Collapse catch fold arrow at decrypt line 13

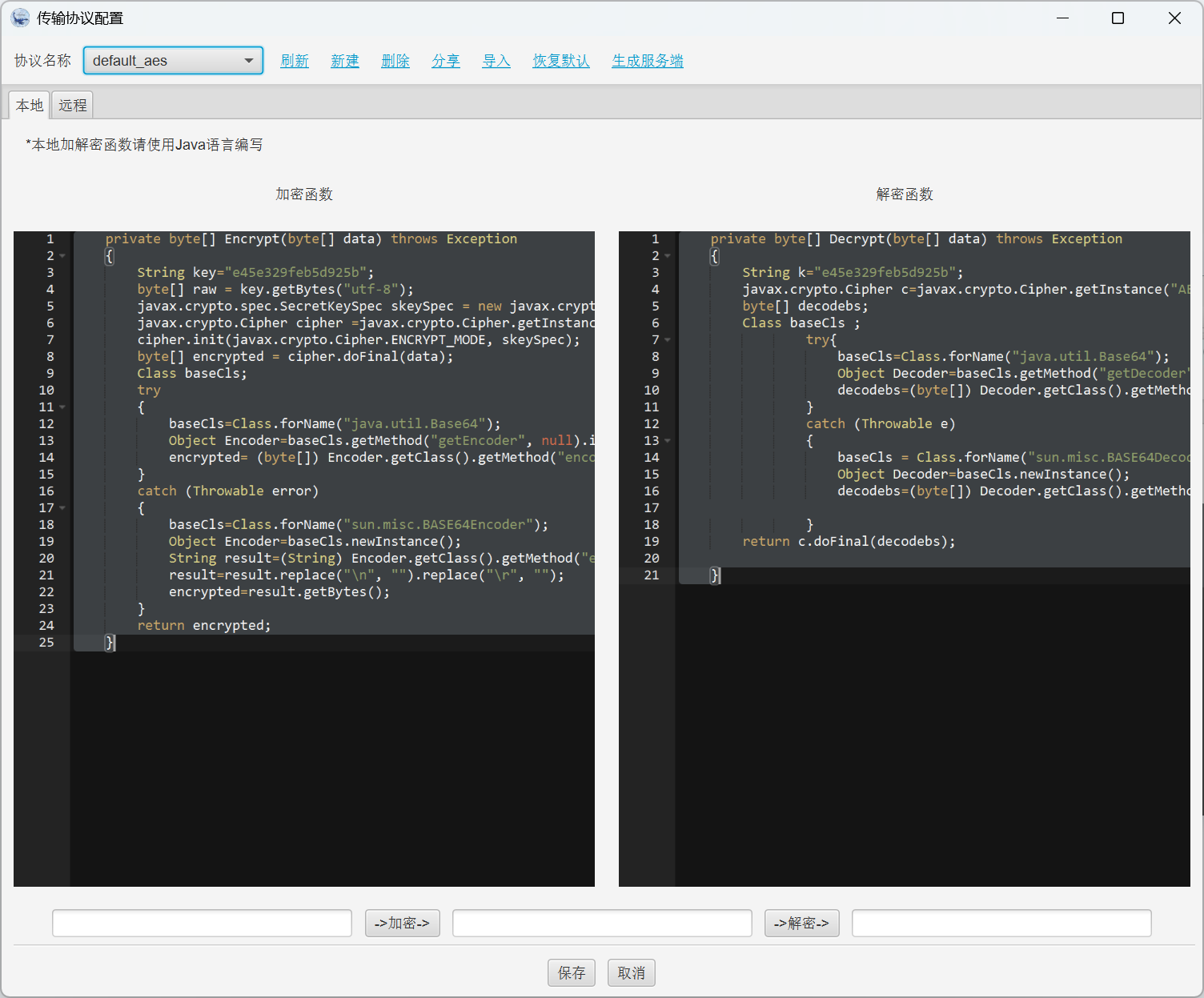pyautogui.click(x=668, y=441)
